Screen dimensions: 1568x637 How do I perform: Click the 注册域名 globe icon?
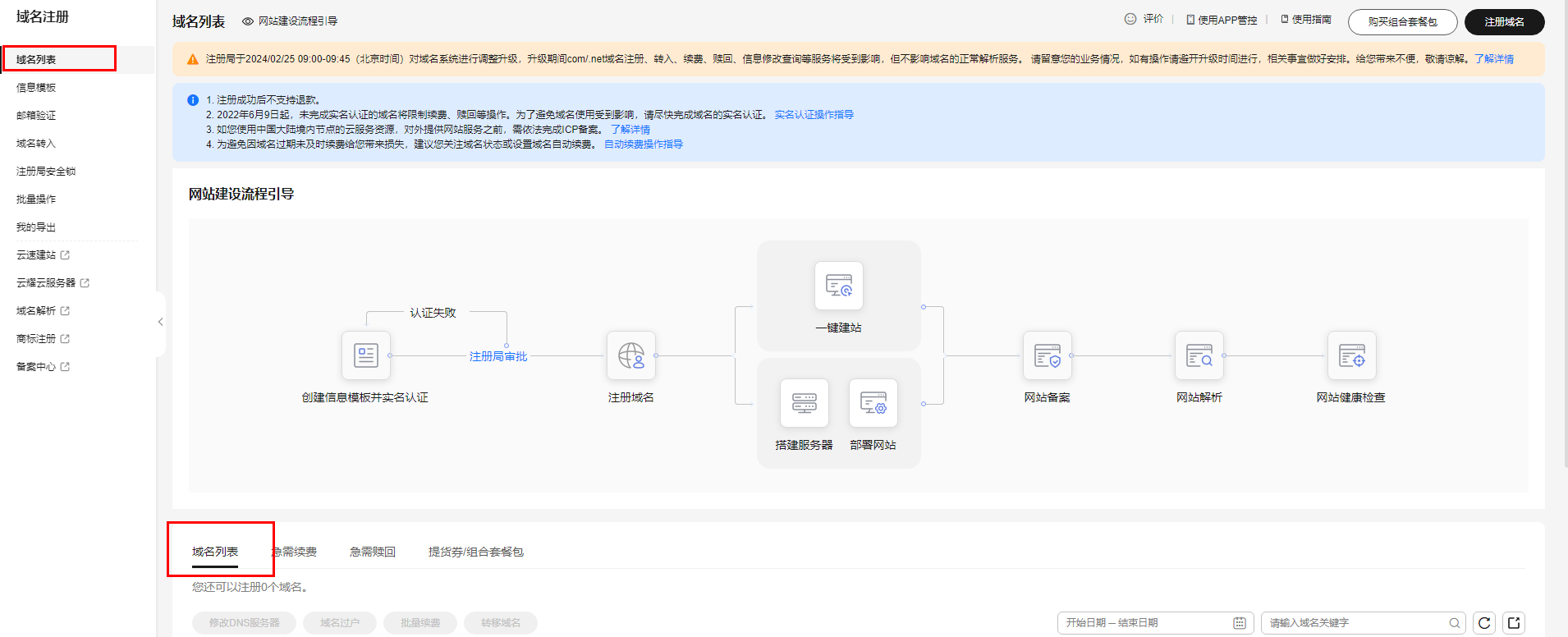630,355
